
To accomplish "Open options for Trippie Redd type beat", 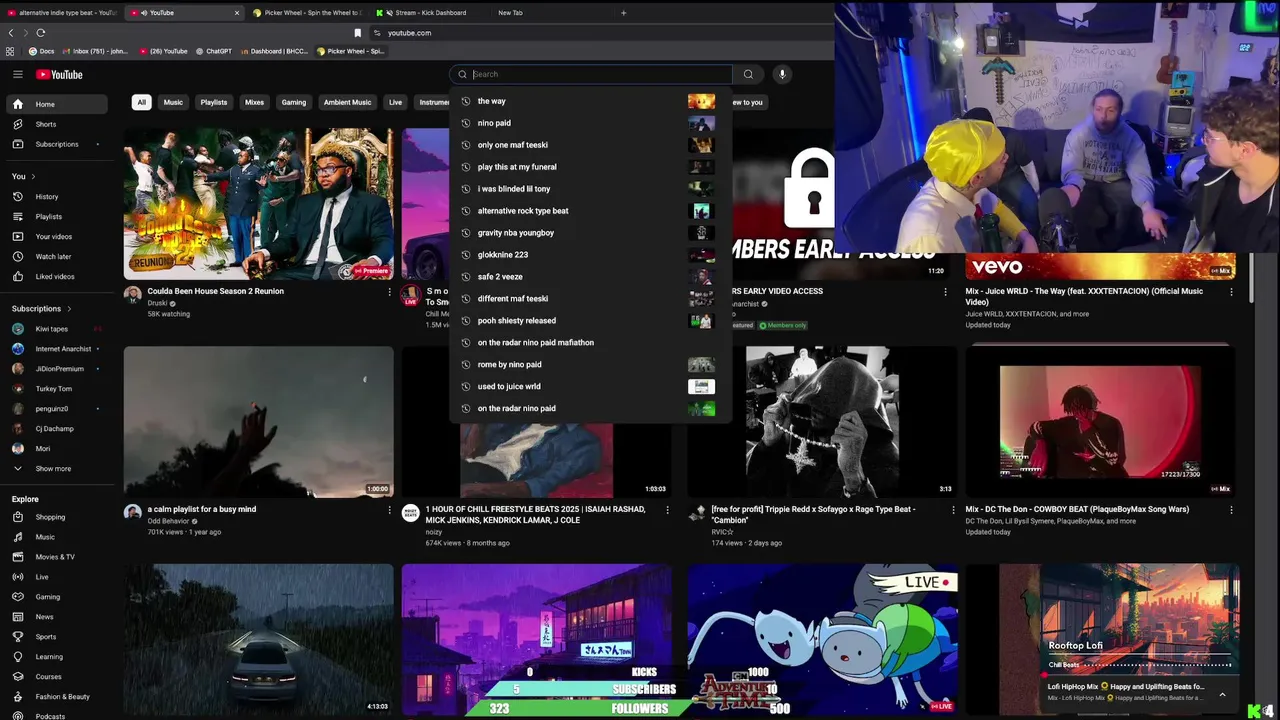I will 953,510.
